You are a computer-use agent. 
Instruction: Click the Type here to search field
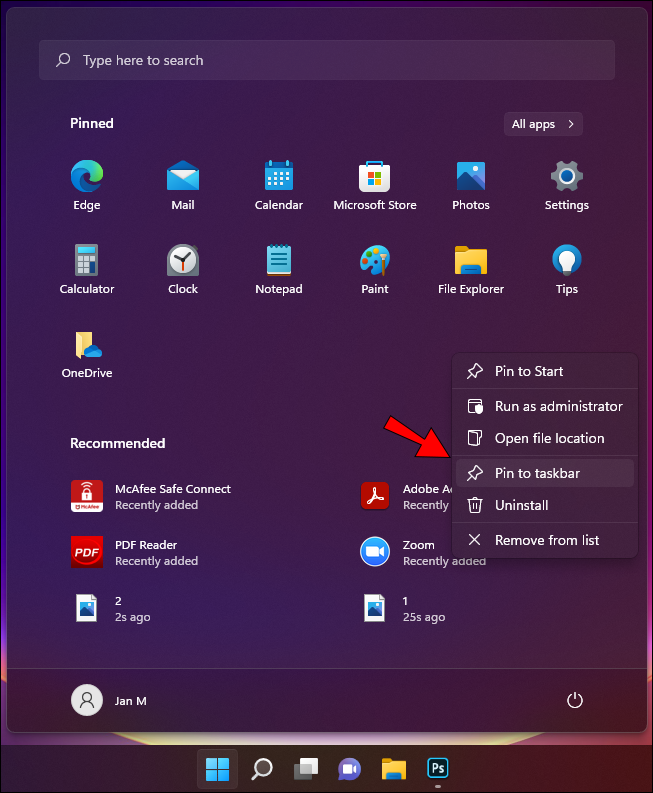click(x=327, y=60)
